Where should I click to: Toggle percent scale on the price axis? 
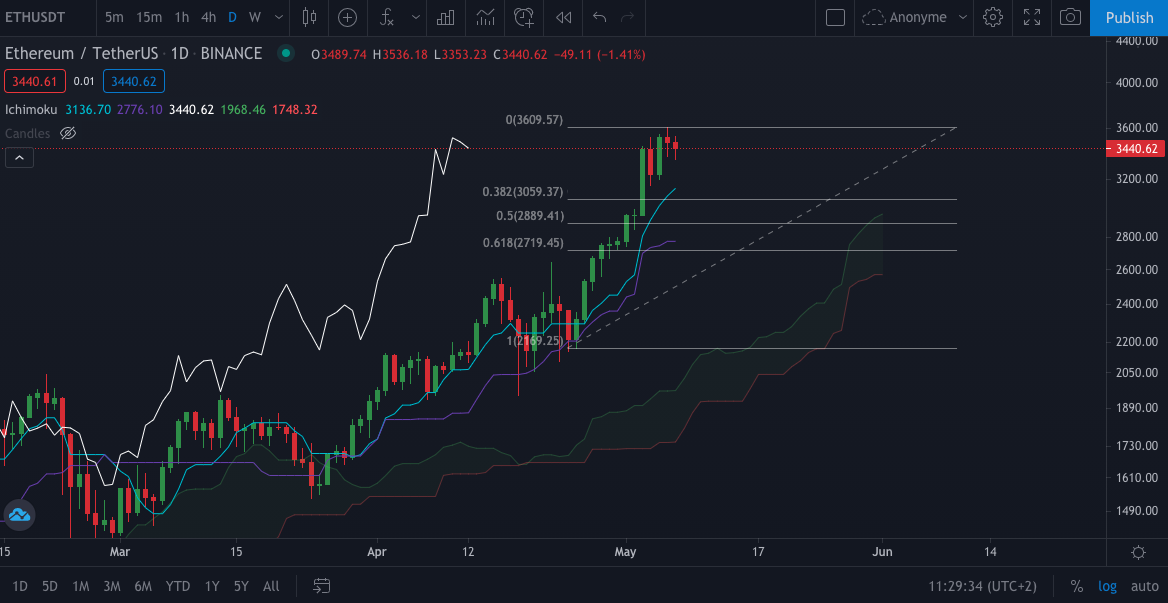[x=1077, y=586]
